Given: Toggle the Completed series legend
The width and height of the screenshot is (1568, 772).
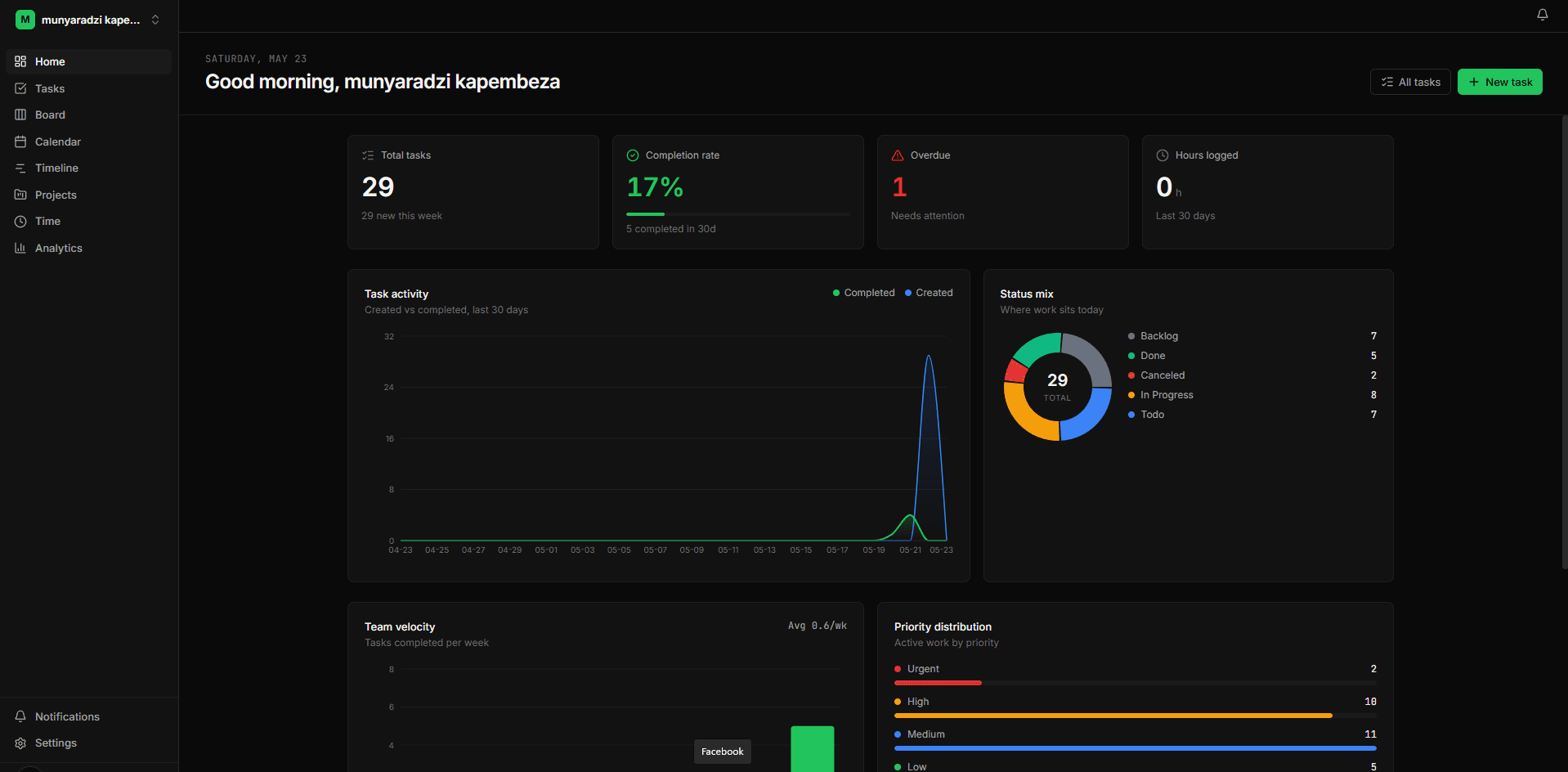Looking at the screenshot, I should click(863, 293).
